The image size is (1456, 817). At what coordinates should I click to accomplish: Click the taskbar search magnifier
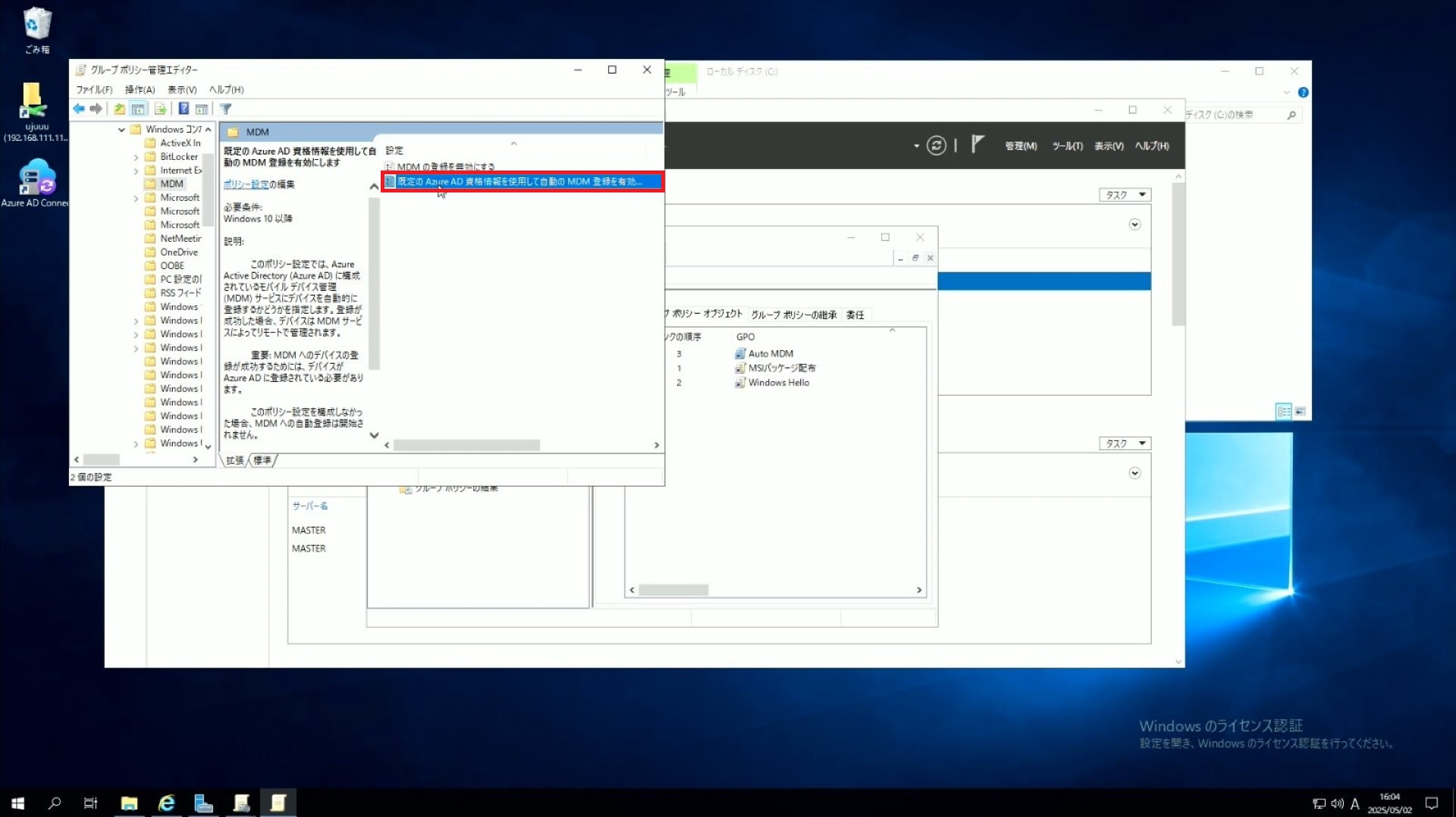[x=55, y=803]
